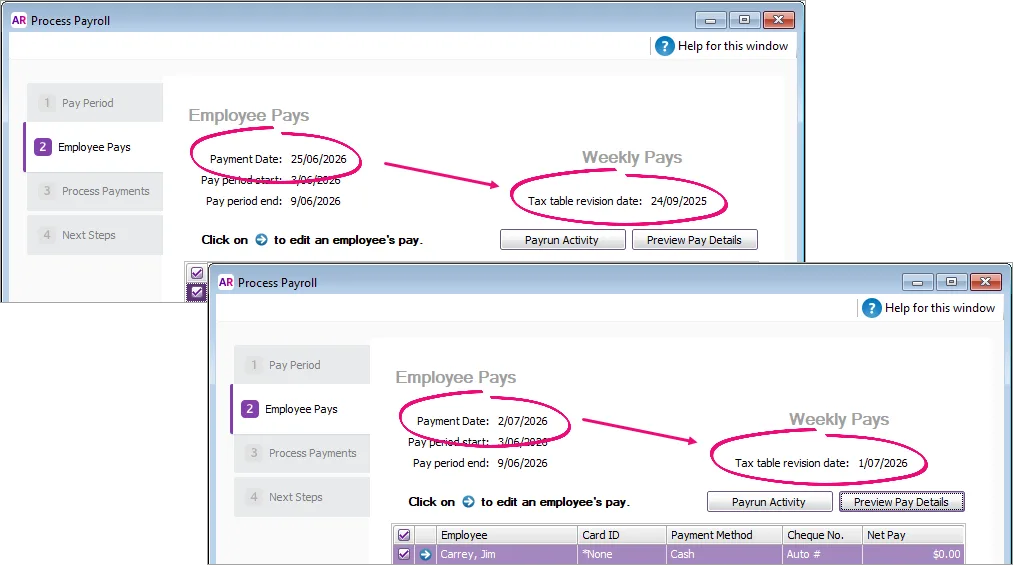The height and width of the screenshot is (565, 1013).
Task: Select Employee Pays step in front window
Action: click(x=301, y=409)
